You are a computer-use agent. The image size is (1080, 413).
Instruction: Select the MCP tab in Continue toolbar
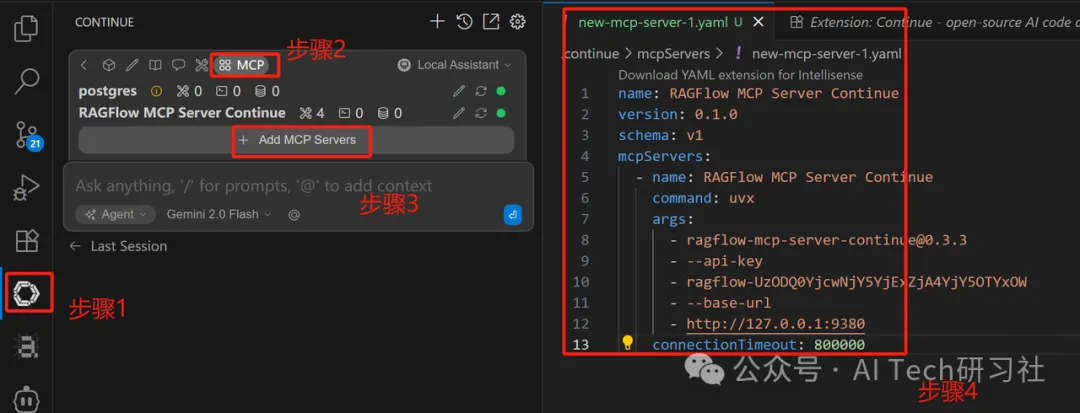(x=242, y=65)
